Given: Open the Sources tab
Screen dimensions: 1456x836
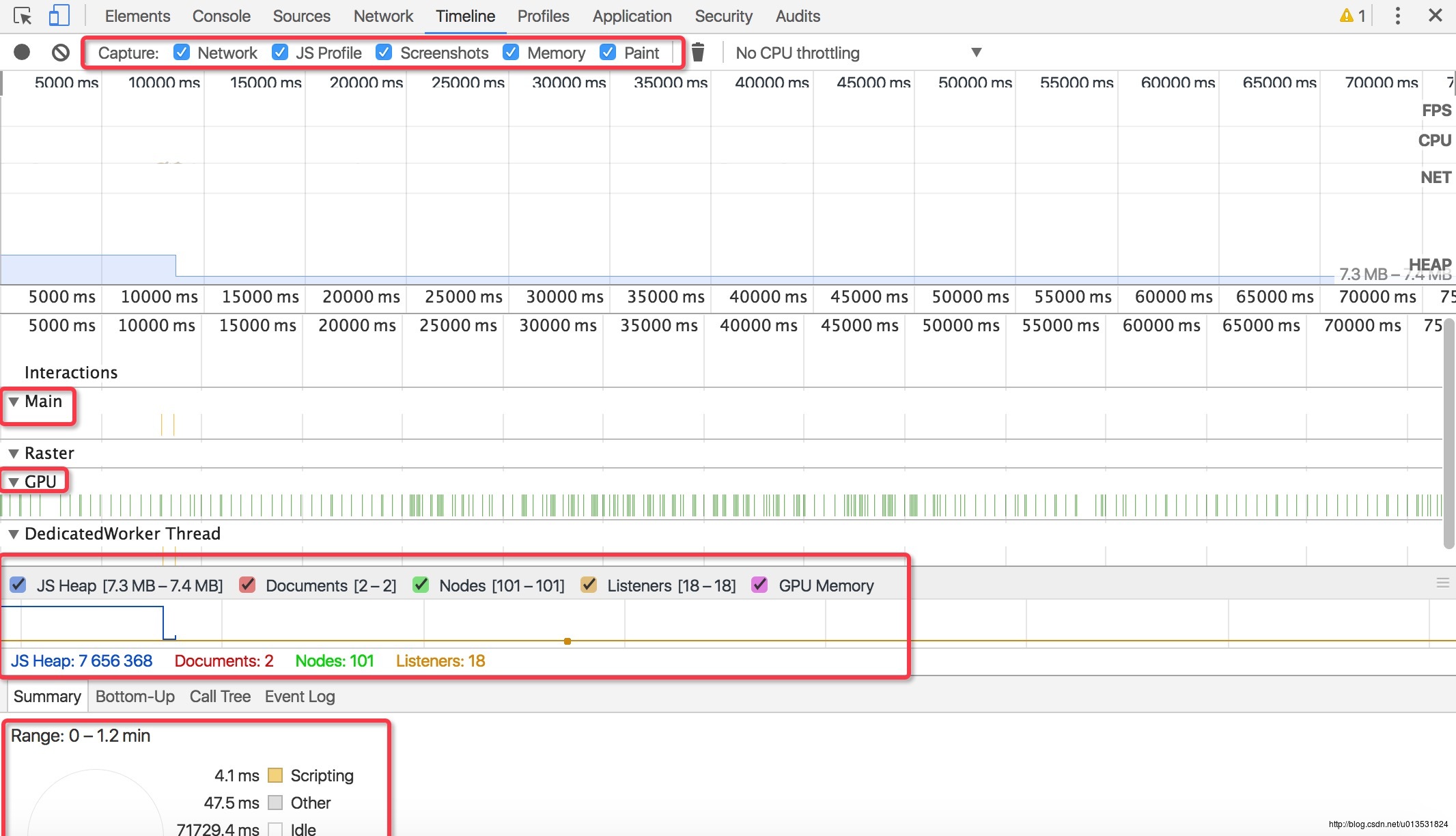Looking at the screenshot, I should click(301, 16).
